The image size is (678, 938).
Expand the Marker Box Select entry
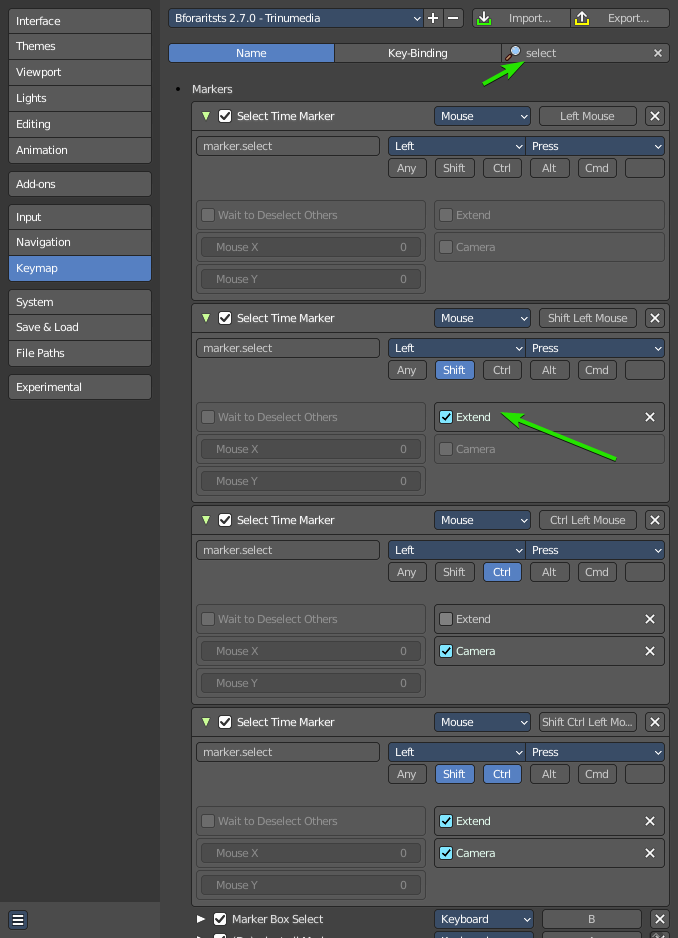(x=201, y=919)
